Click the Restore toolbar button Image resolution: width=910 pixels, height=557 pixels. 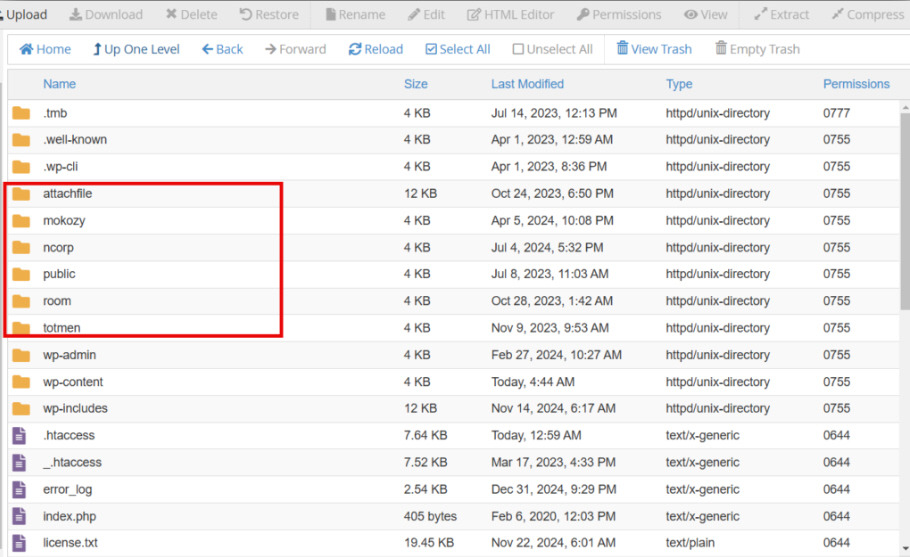tap(269, 15)
